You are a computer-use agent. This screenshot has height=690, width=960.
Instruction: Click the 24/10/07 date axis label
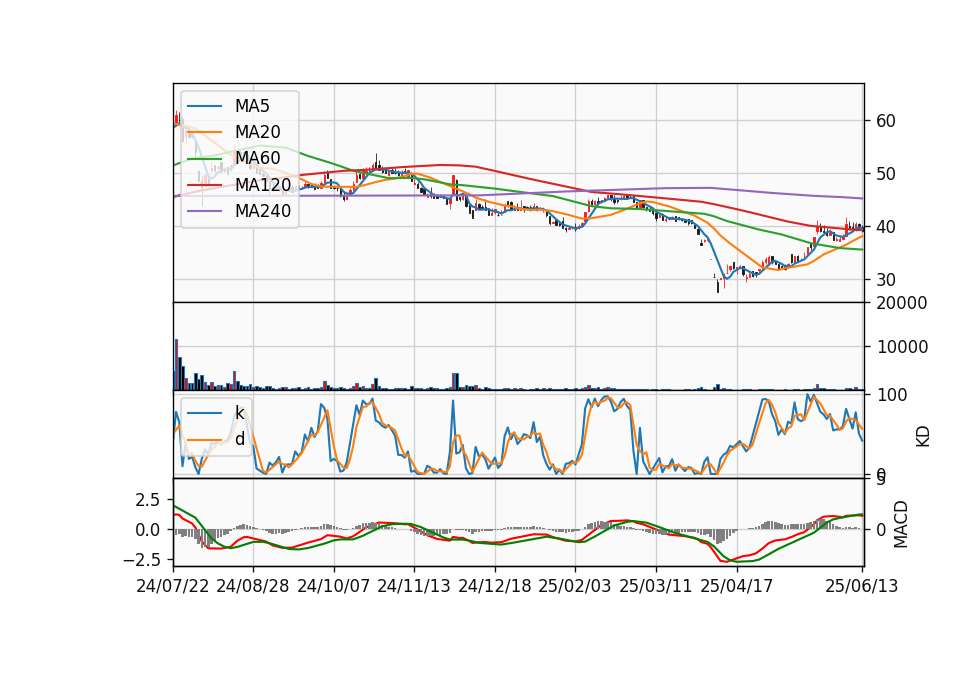(x=334, y=586)
